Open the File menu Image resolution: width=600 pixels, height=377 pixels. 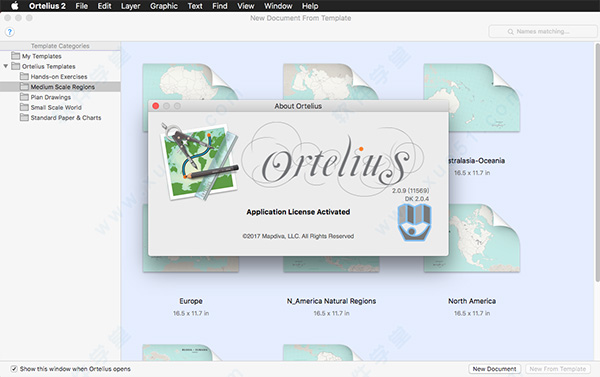82,6
